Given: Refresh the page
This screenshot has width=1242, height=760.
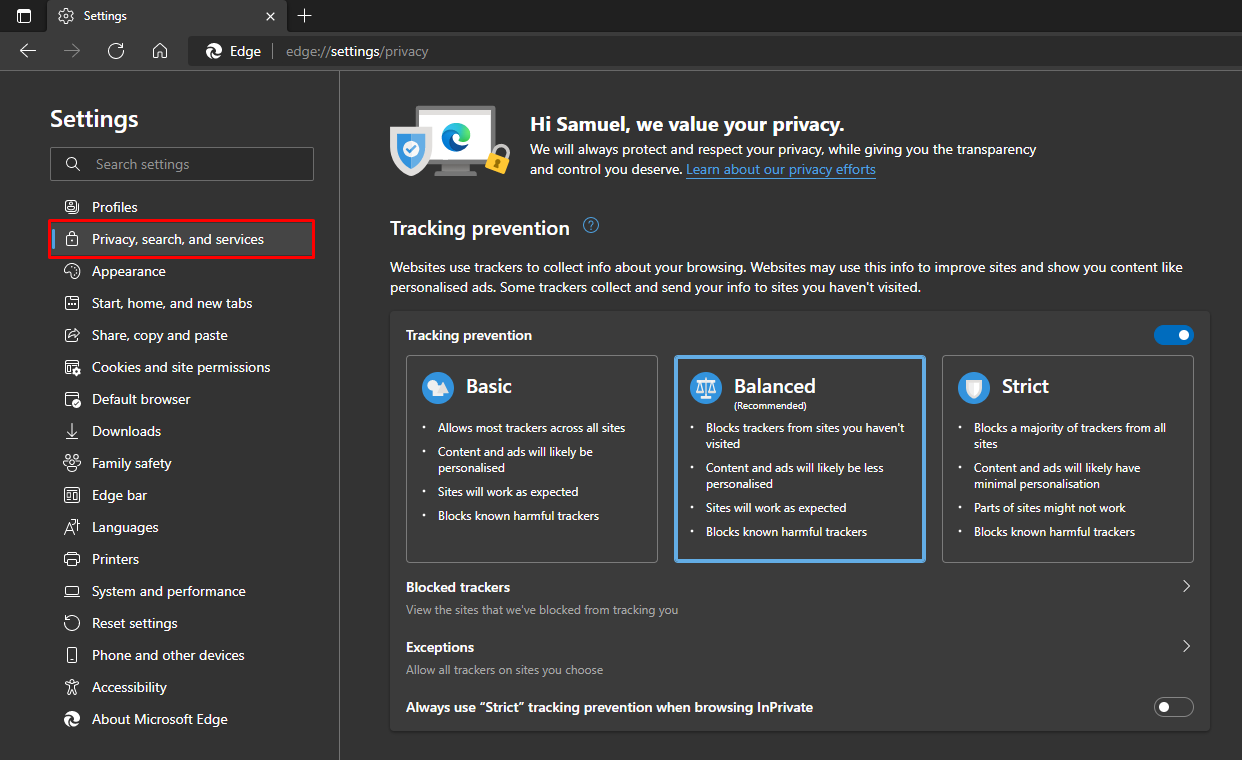Looking at the screenshot, I should coord(116,51).
